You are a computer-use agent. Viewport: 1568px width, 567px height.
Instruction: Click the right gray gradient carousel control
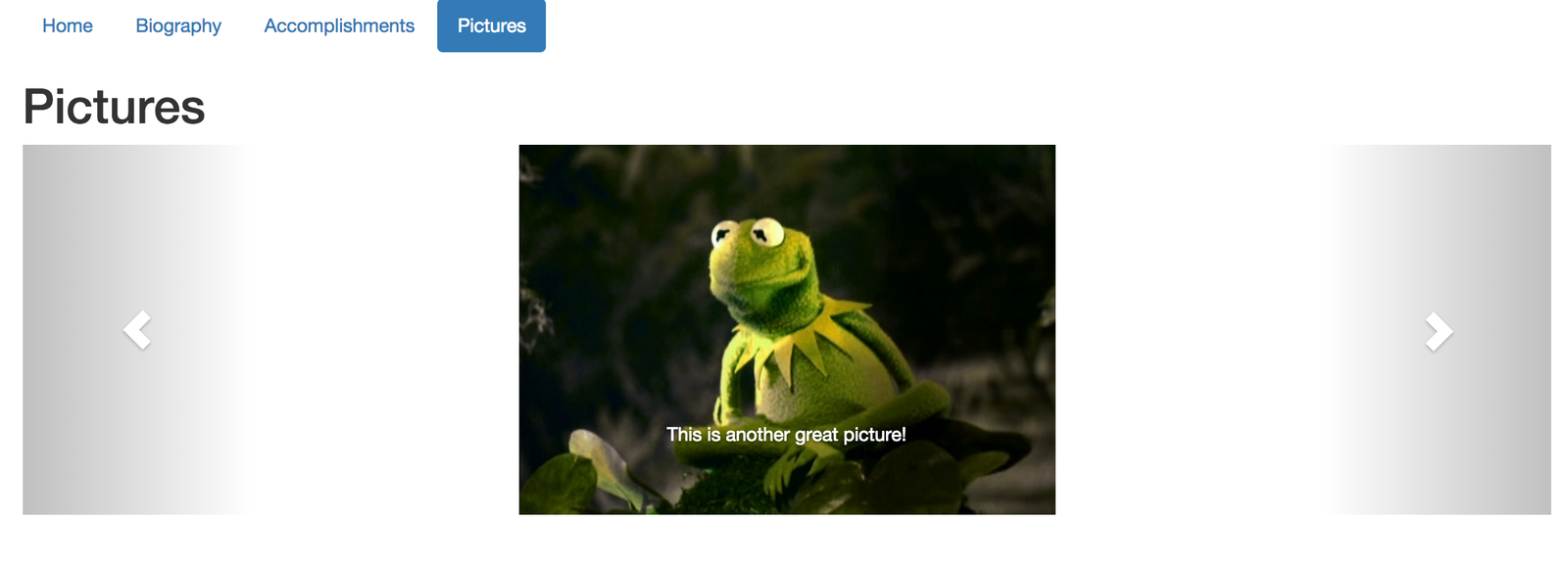coord(1437,329)
